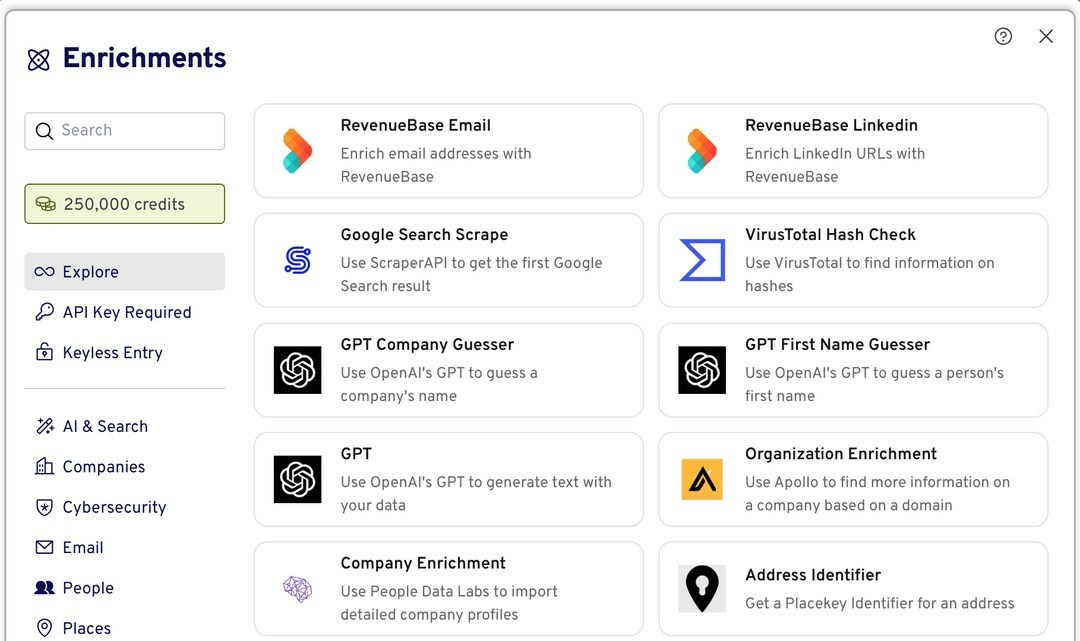Image resolution: width=1080 pixels, height=641 pixels.
Task: Click the People Data Labs logo icon
Action: click(x=298, y=589)
